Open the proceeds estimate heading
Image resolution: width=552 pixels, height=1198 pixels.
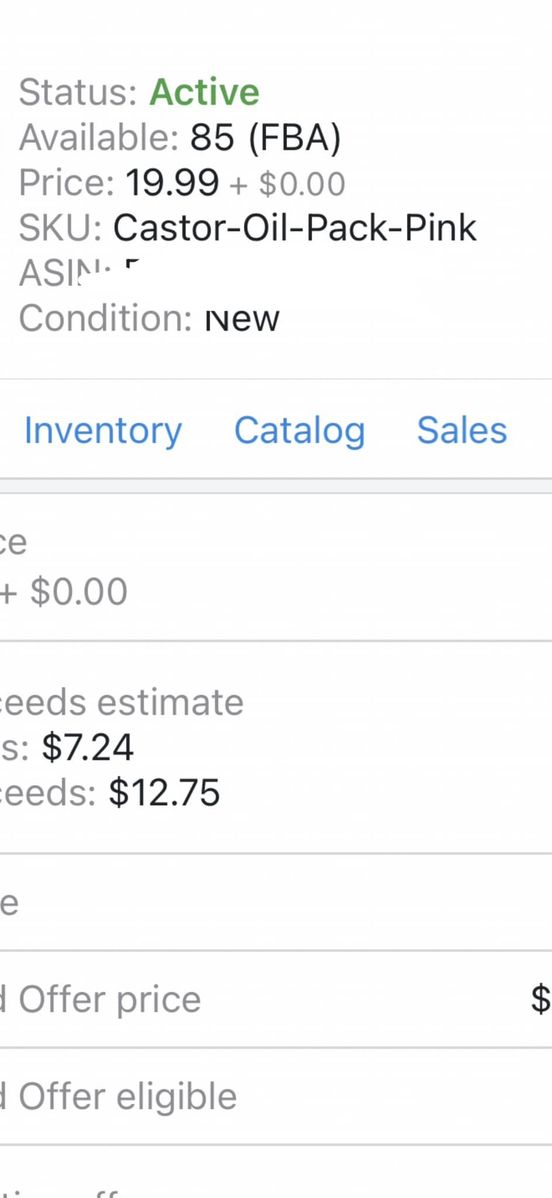(122, 702)
